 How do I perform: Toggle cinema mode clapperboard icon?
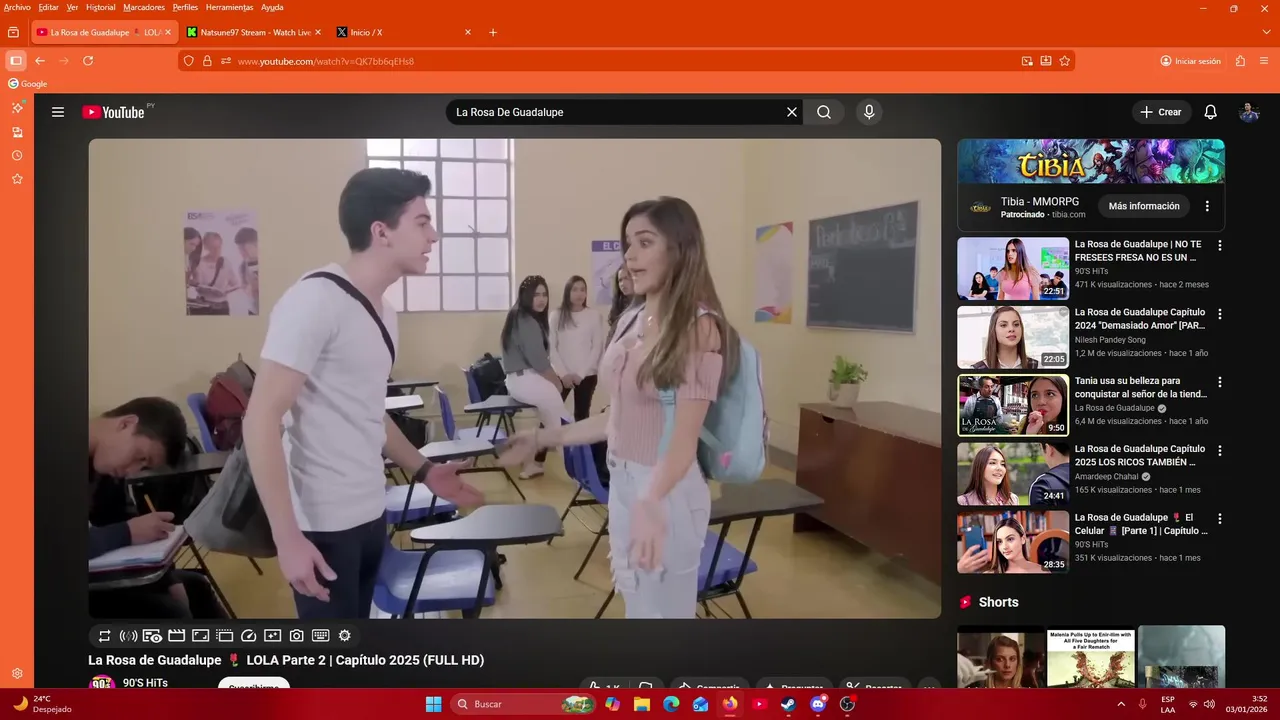click(x=176, y=635)
